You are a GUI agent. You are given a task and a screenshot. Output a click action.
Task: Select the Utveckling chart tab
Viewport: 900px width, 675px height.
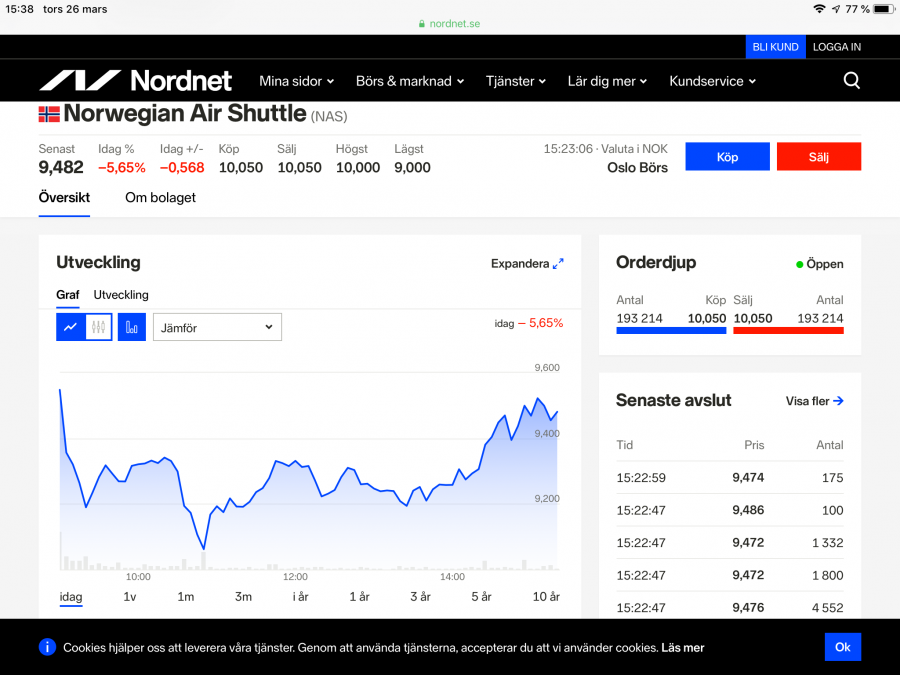121,295
